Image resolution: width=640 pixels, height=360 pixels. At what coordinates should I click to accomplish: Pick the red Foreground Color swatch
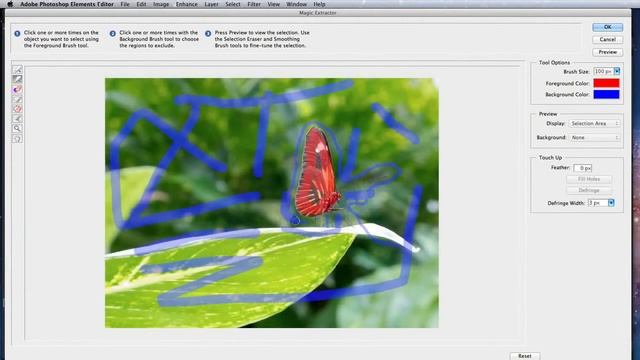coord(606,83)
